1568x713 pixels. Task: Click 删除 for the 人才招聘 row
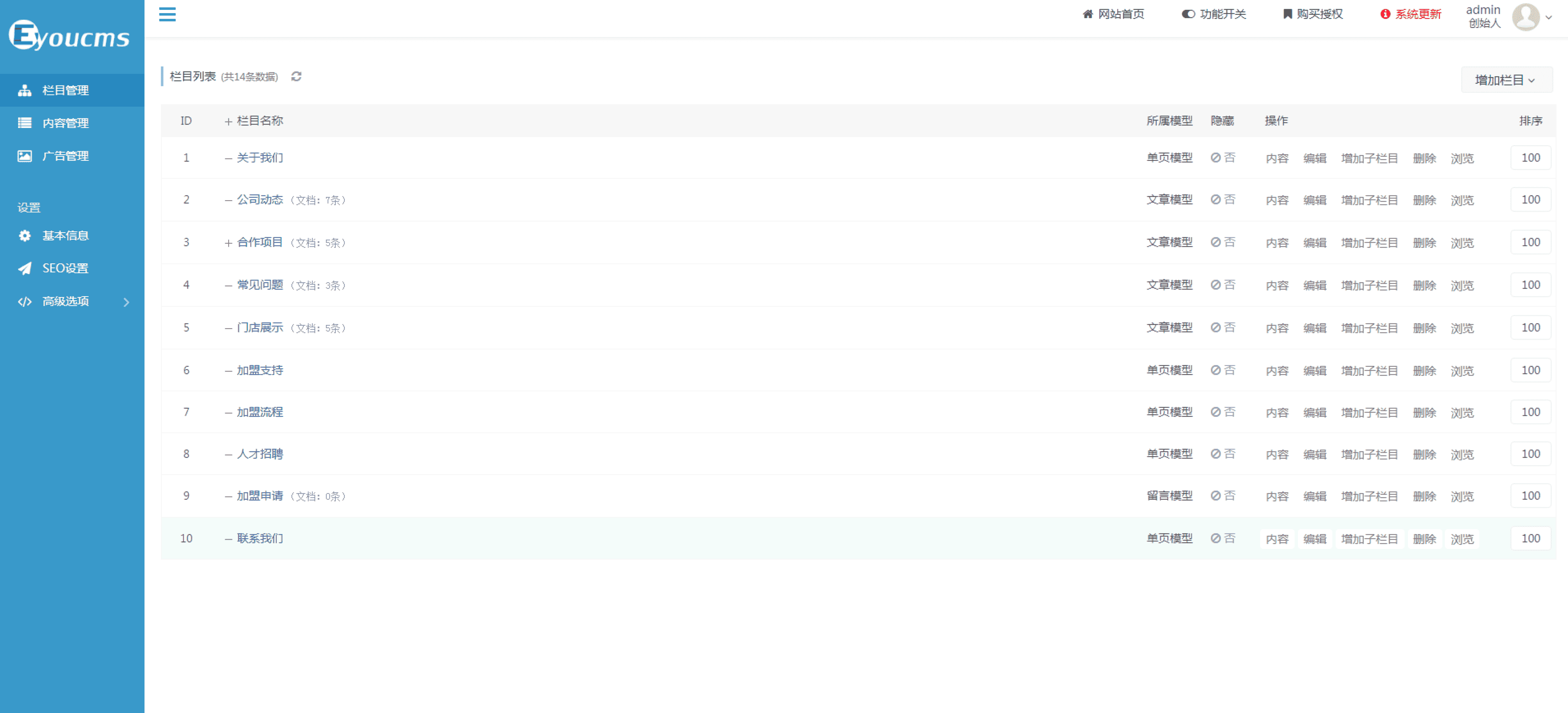pyautogui.click(x=1424, y=455)
